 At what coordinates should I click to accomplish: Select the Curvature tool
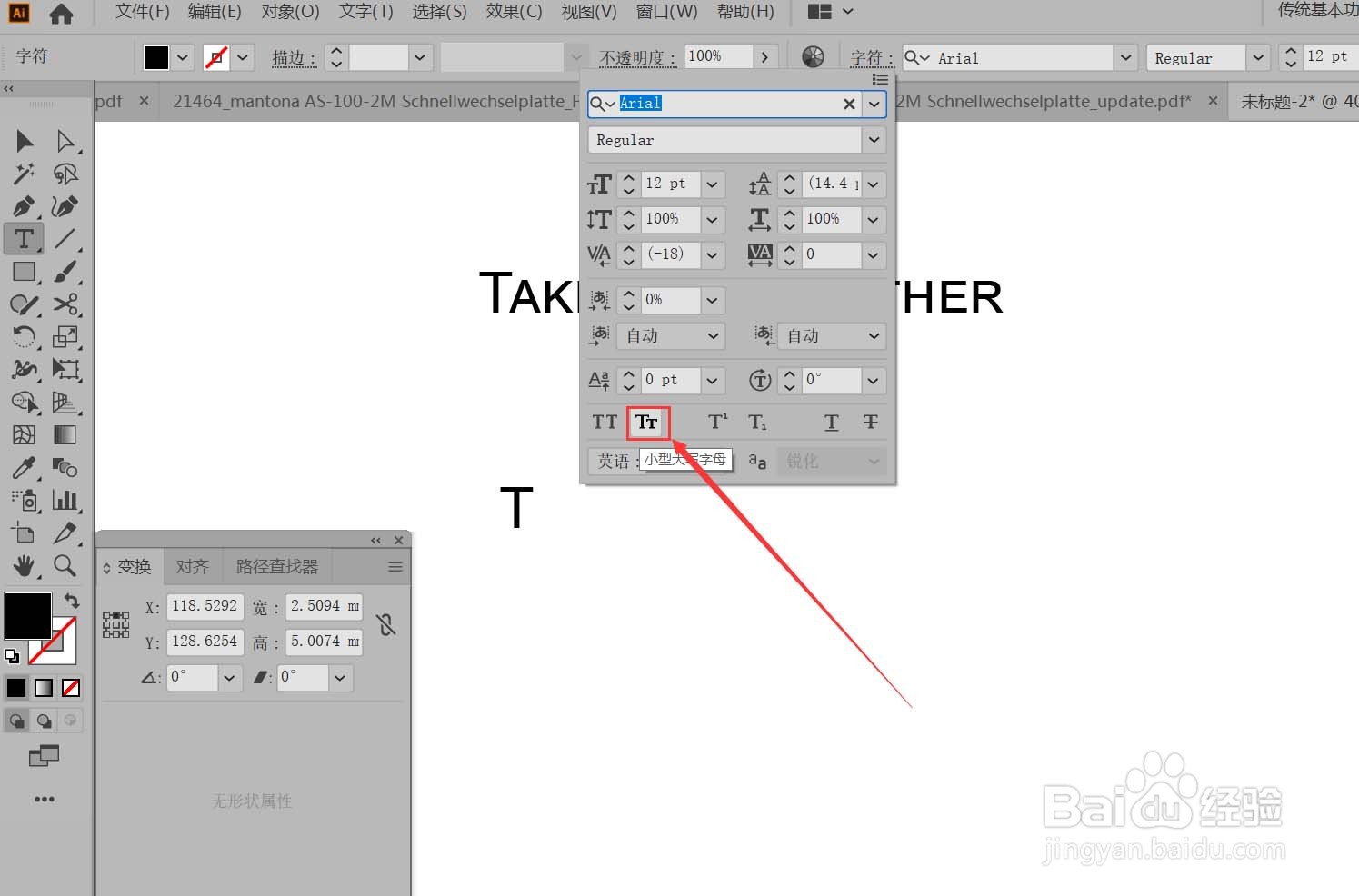[65, 206]
